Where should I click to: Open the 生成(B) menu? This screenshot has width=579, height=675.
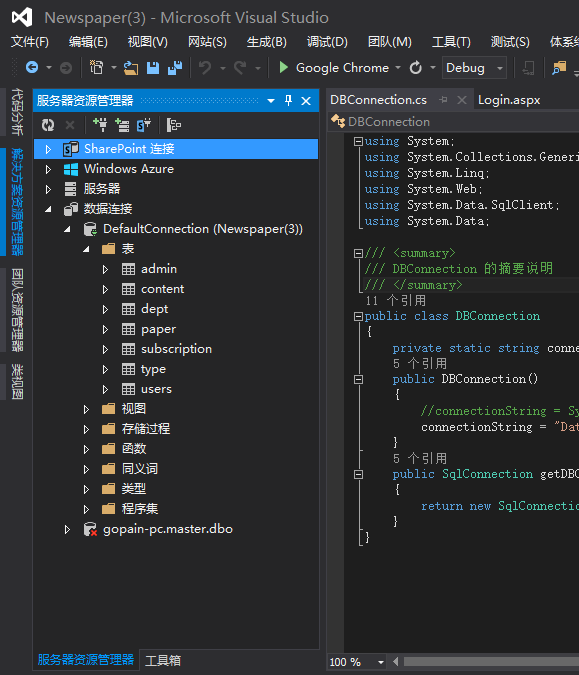(267, 42)
